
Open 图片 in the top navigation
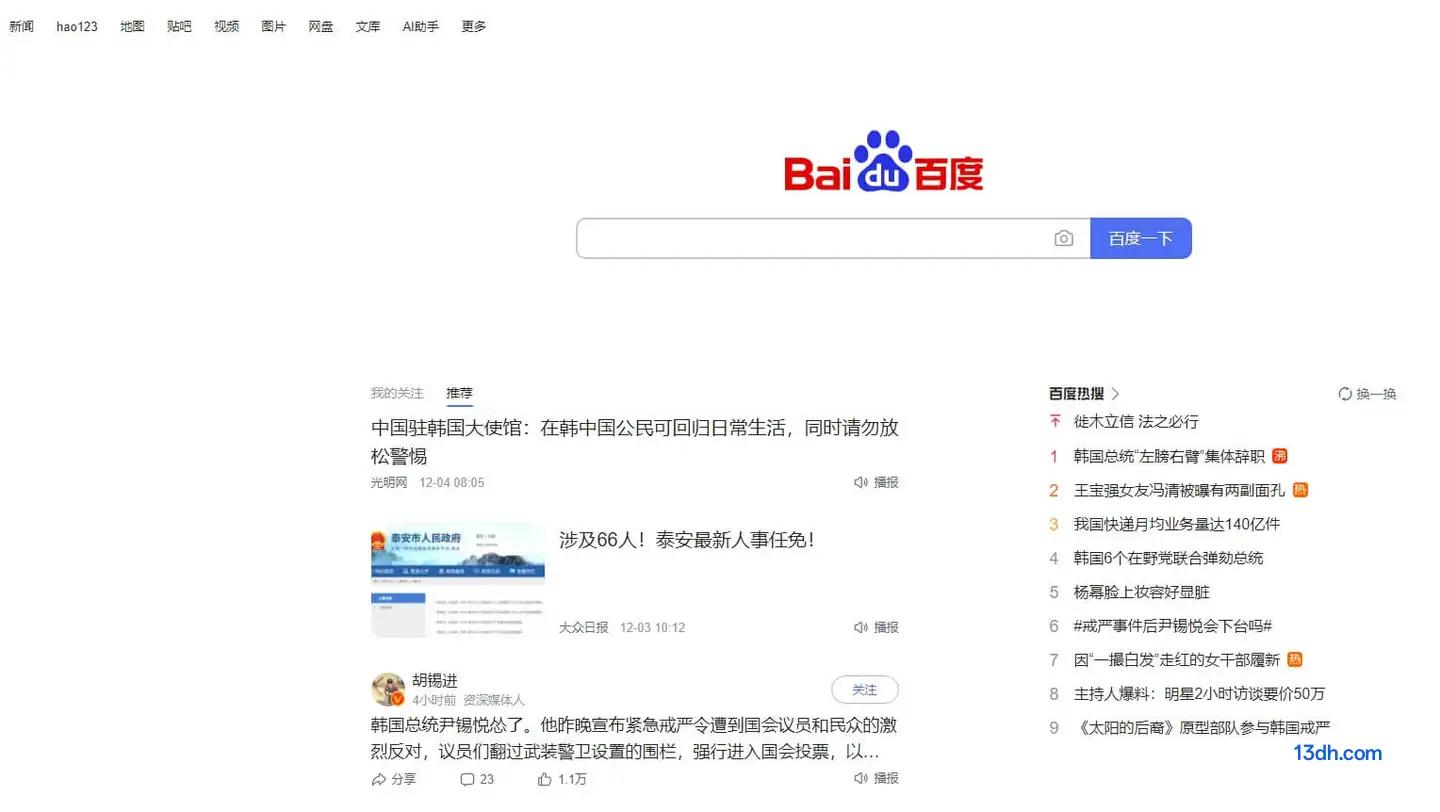tap(274, 27)
